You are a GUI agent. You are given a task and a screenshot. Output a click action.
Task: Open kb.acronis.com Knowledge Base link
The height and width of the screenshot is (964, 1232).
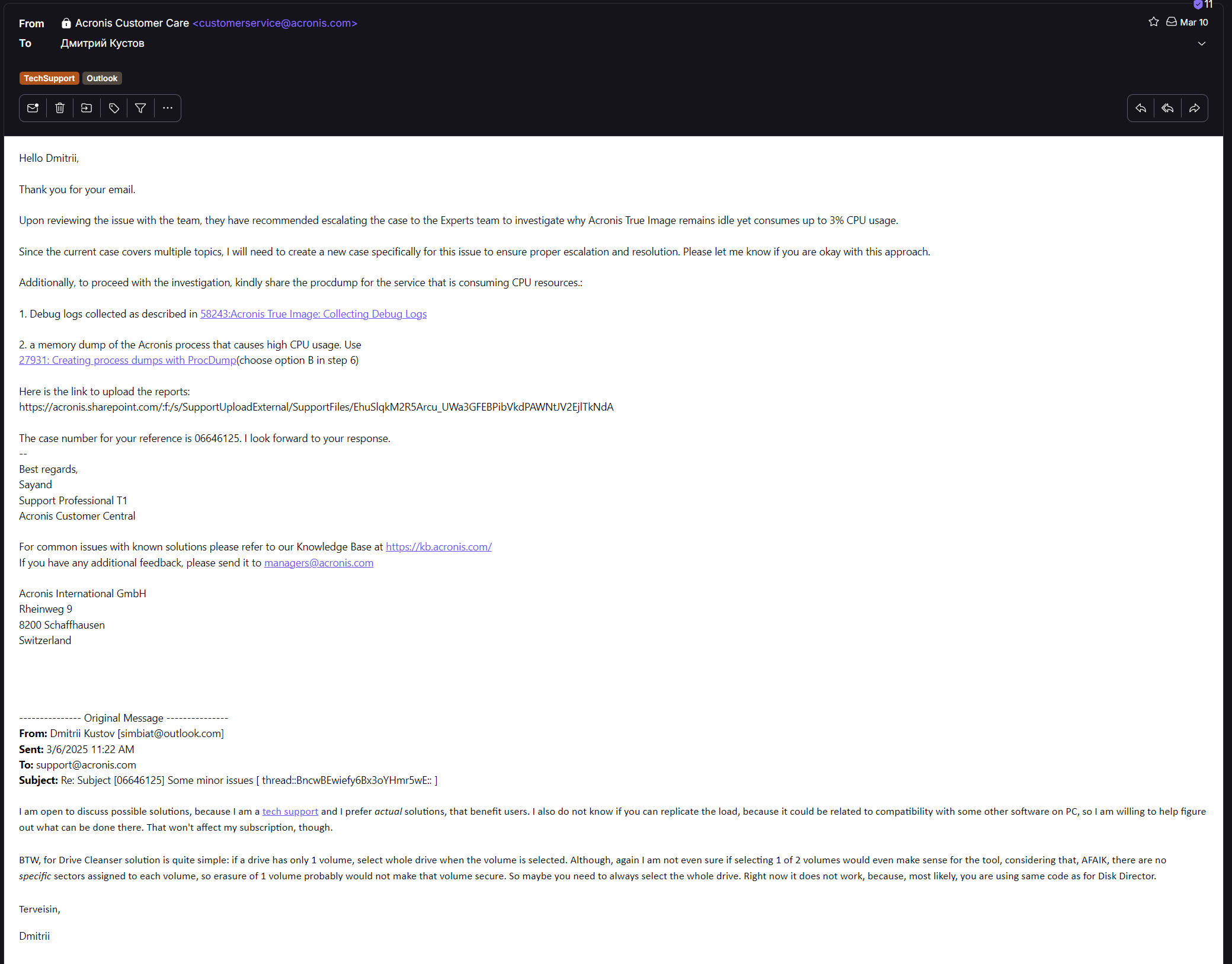click(x=439, y=547)
